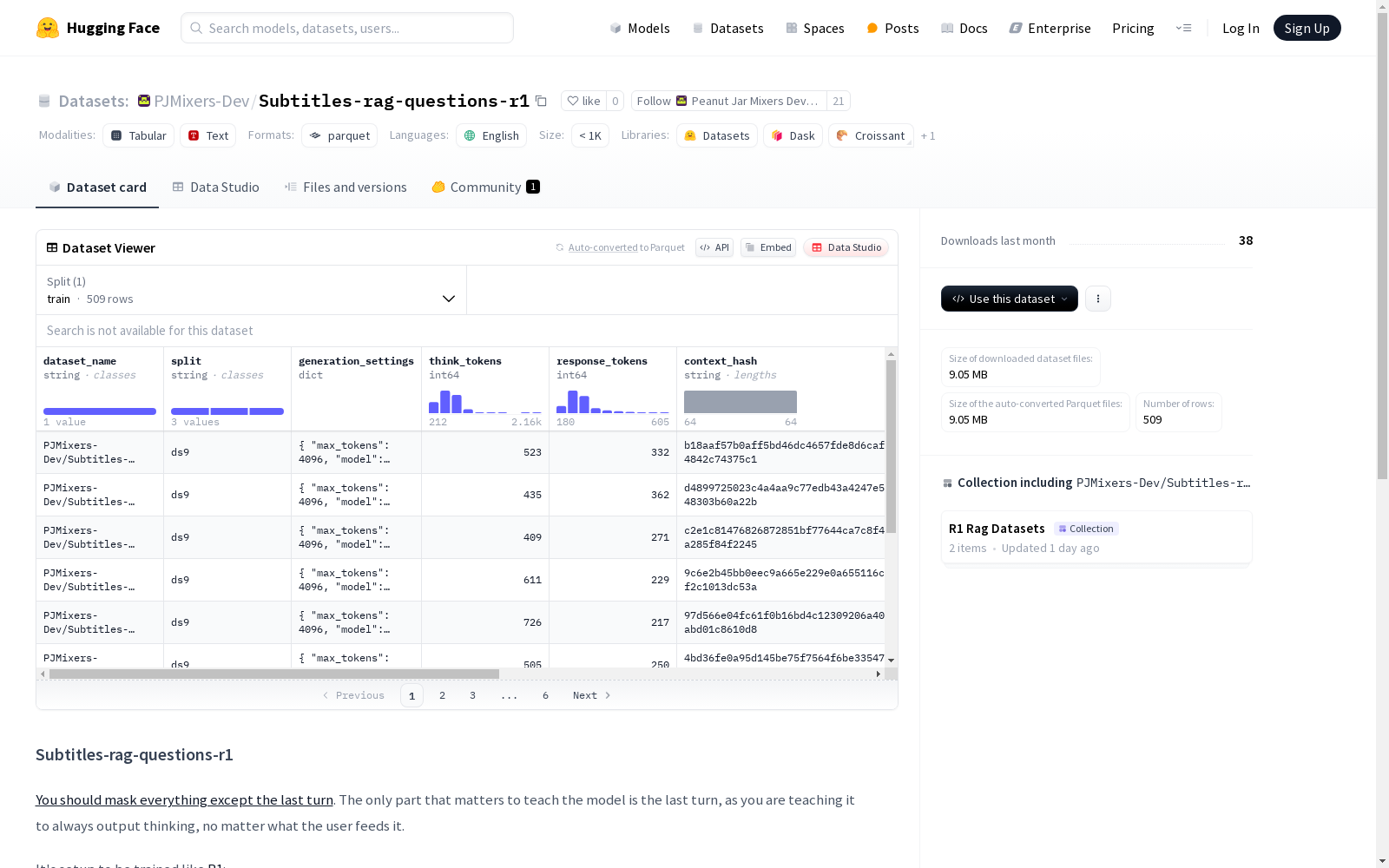The image size is (1389, 868).
Task: Click the response_tokens histogram bars
Action: (x=613, y=402)
